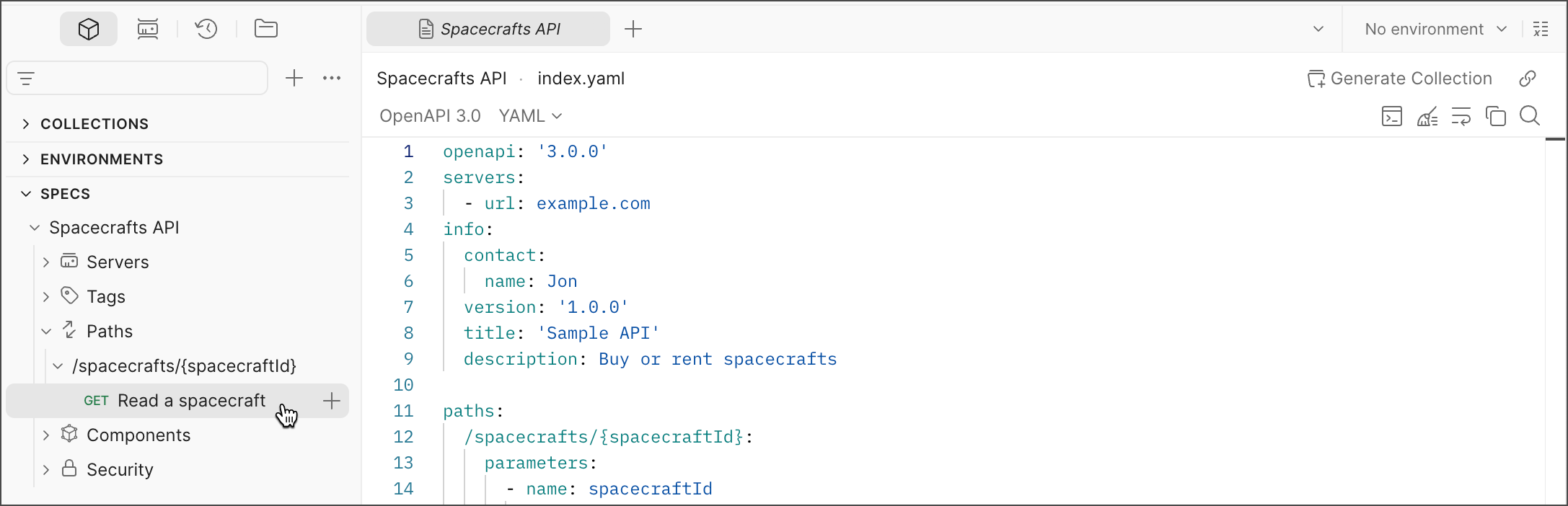Open the Collections cube icon in sidebar
The height and width of the screenshot is (506, 1568).
tap(89, 29)
